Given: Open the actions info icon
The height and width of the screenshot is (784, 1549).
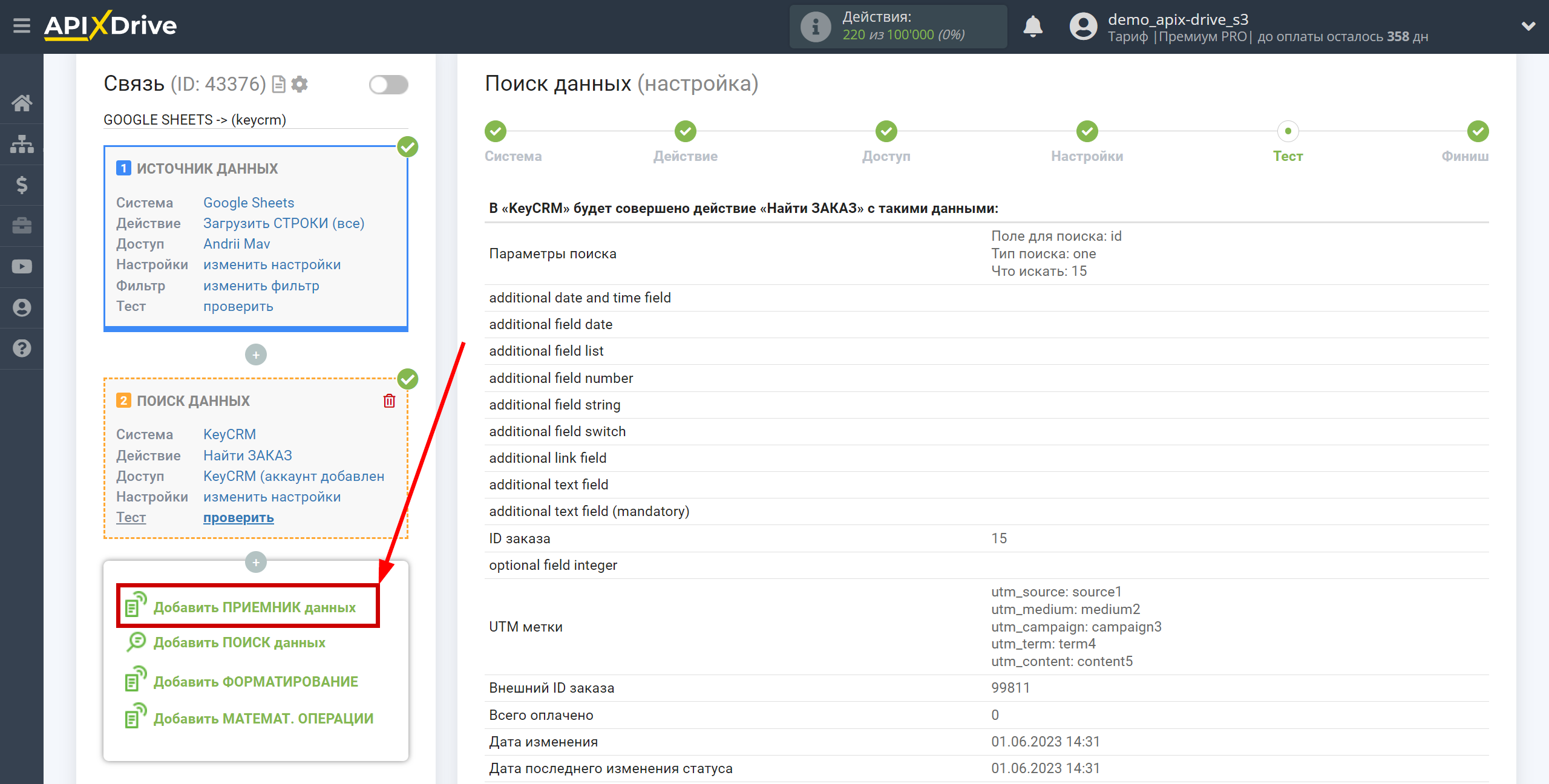Looking at the screenshot, I should pos(815,27).
